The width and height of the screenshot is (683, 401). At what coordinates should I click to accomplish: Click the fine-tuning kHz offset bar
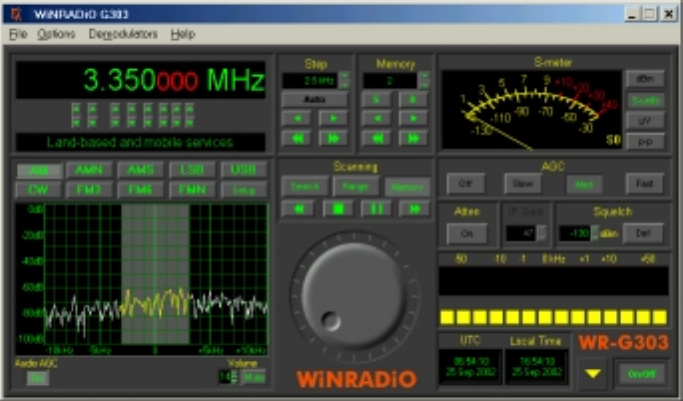[554, 281]
